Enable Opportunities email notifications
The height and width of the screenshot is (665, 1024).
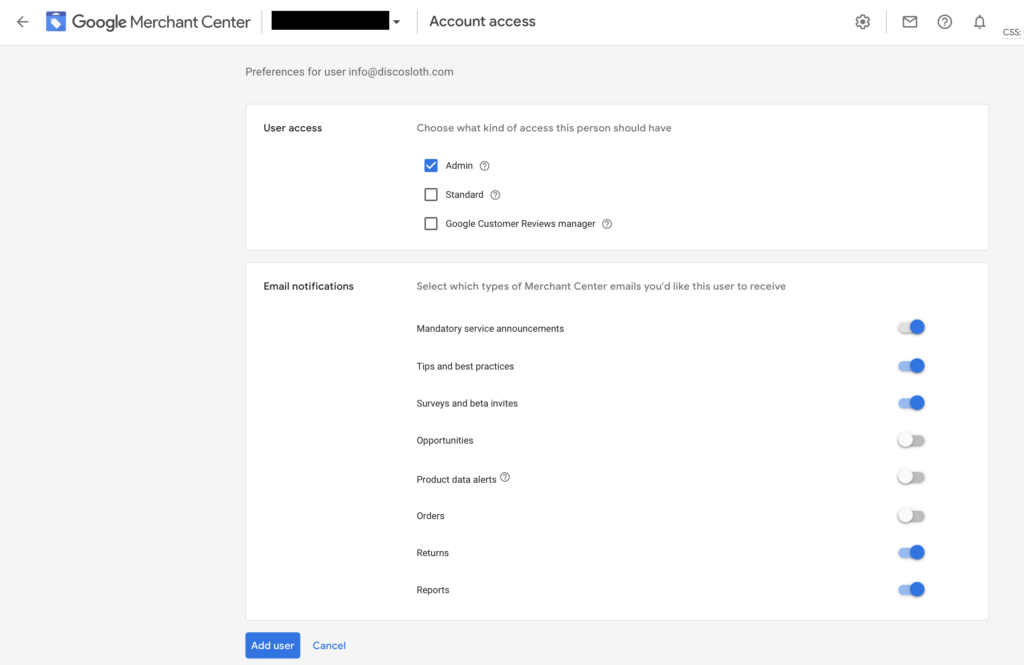click(x=911, y=440)
